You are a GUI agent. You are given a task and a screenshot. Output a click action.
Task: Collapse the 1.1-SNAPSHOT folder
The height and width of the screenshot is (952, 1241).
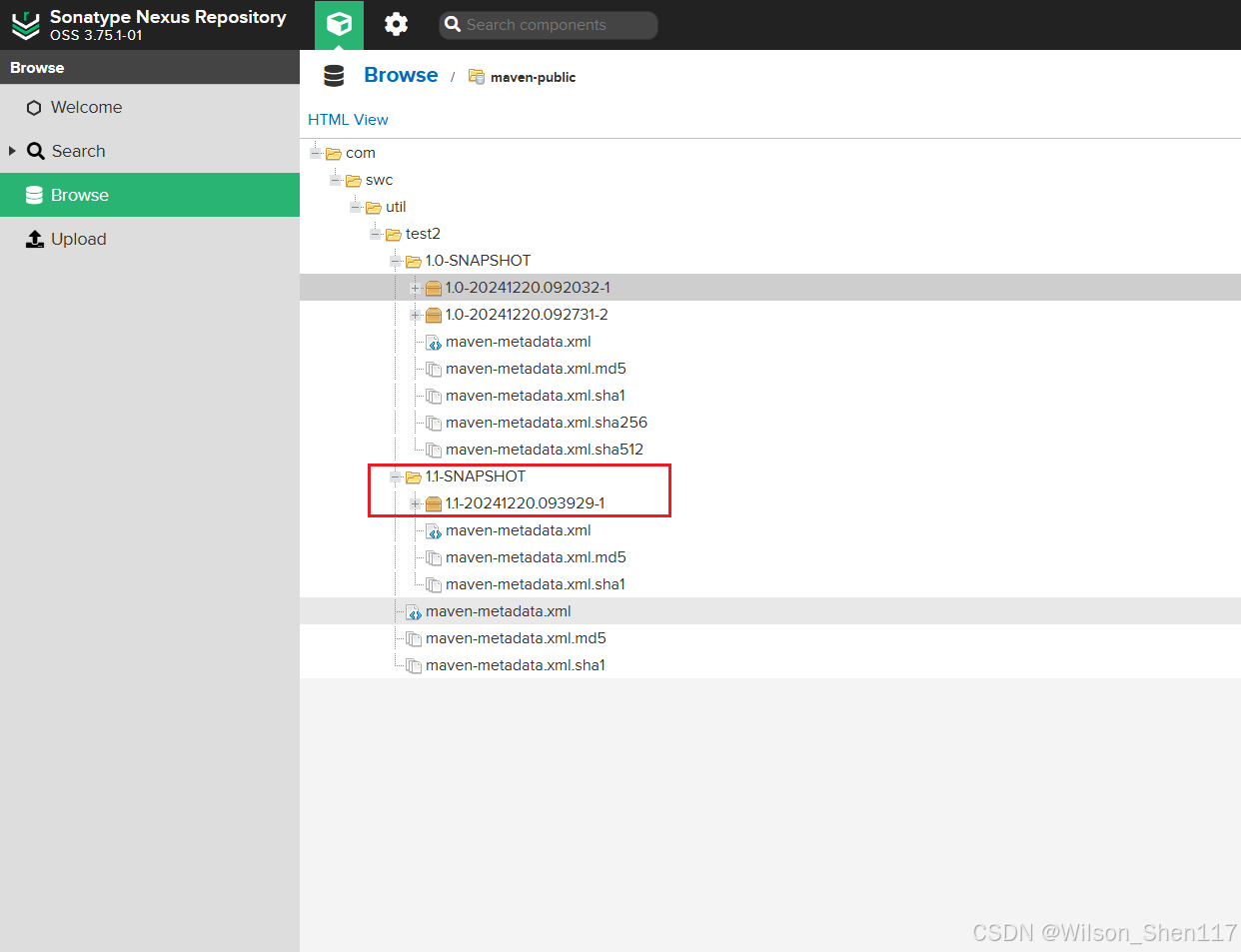point(396,476)
